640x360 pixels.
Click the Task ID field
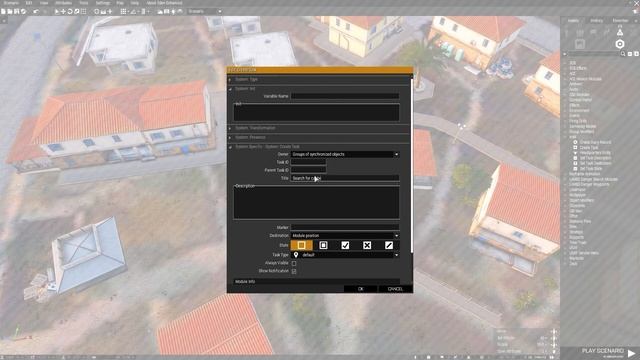pyautogui.click(x=308, y=162)
